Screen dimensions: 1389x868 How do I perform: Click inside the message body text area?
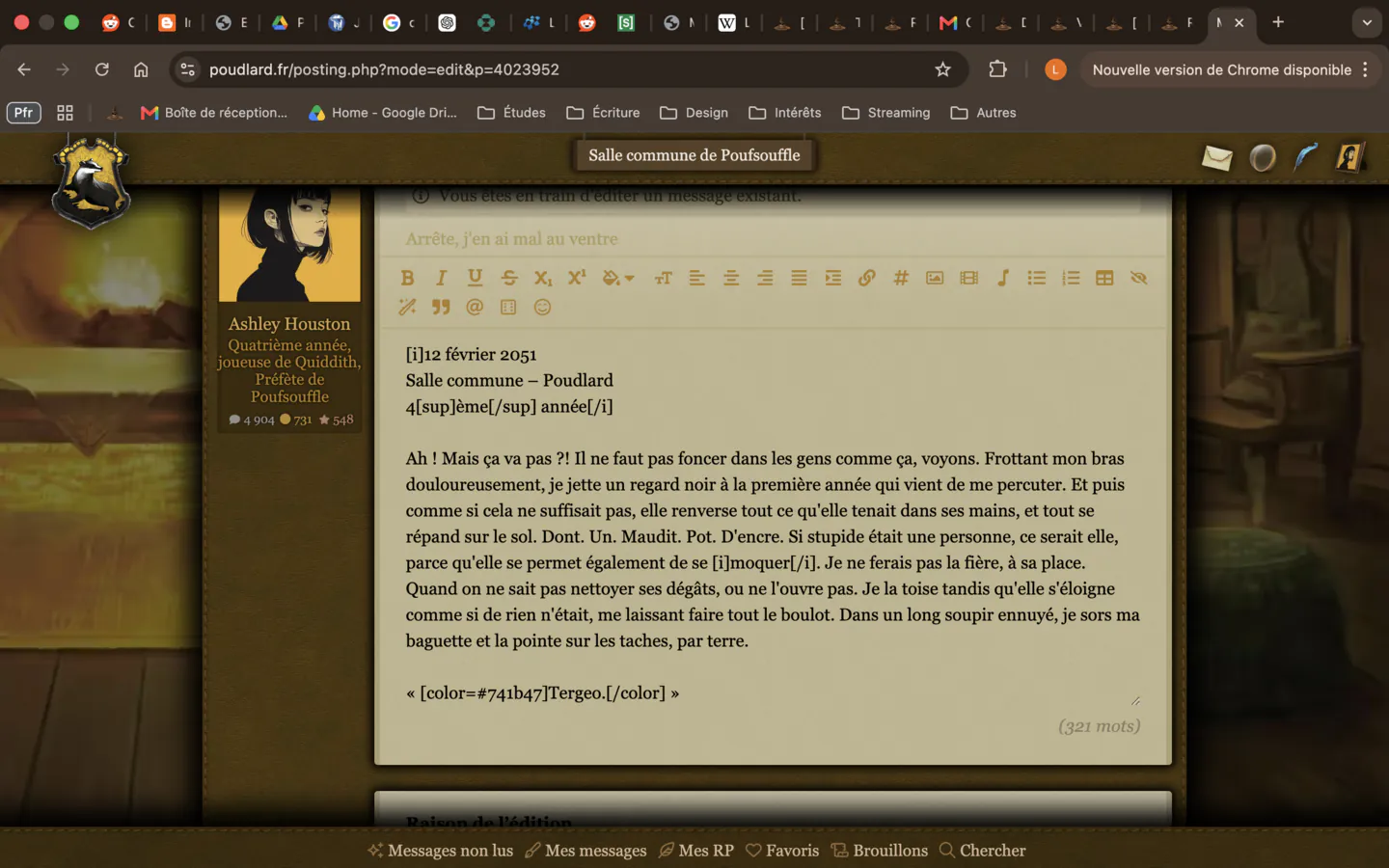coord(773,524)
